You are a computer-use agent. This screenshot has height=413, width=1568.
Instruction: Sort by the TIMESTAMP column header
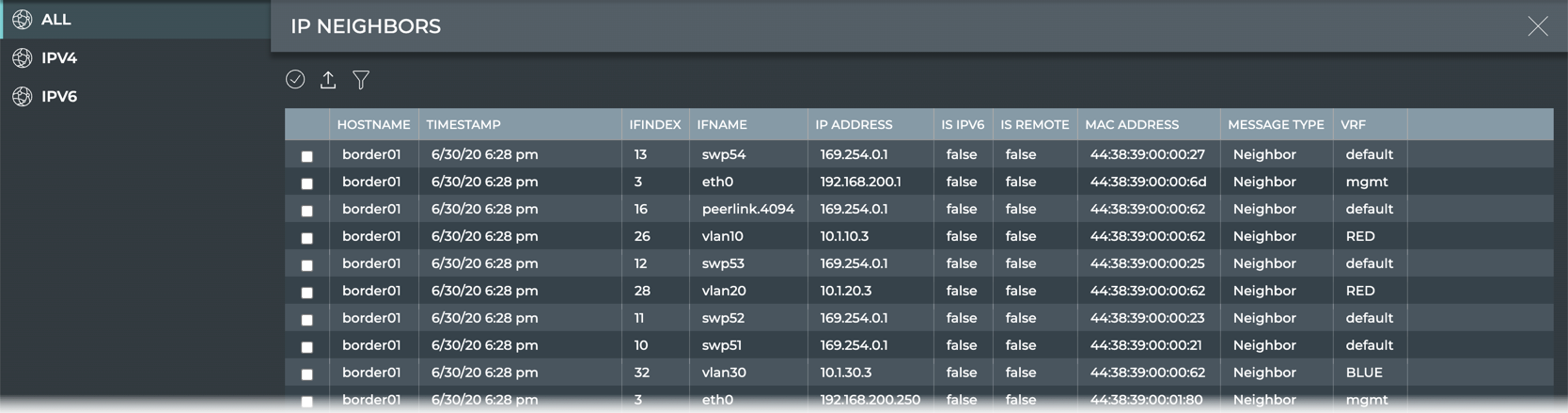[x=463, y=125]
